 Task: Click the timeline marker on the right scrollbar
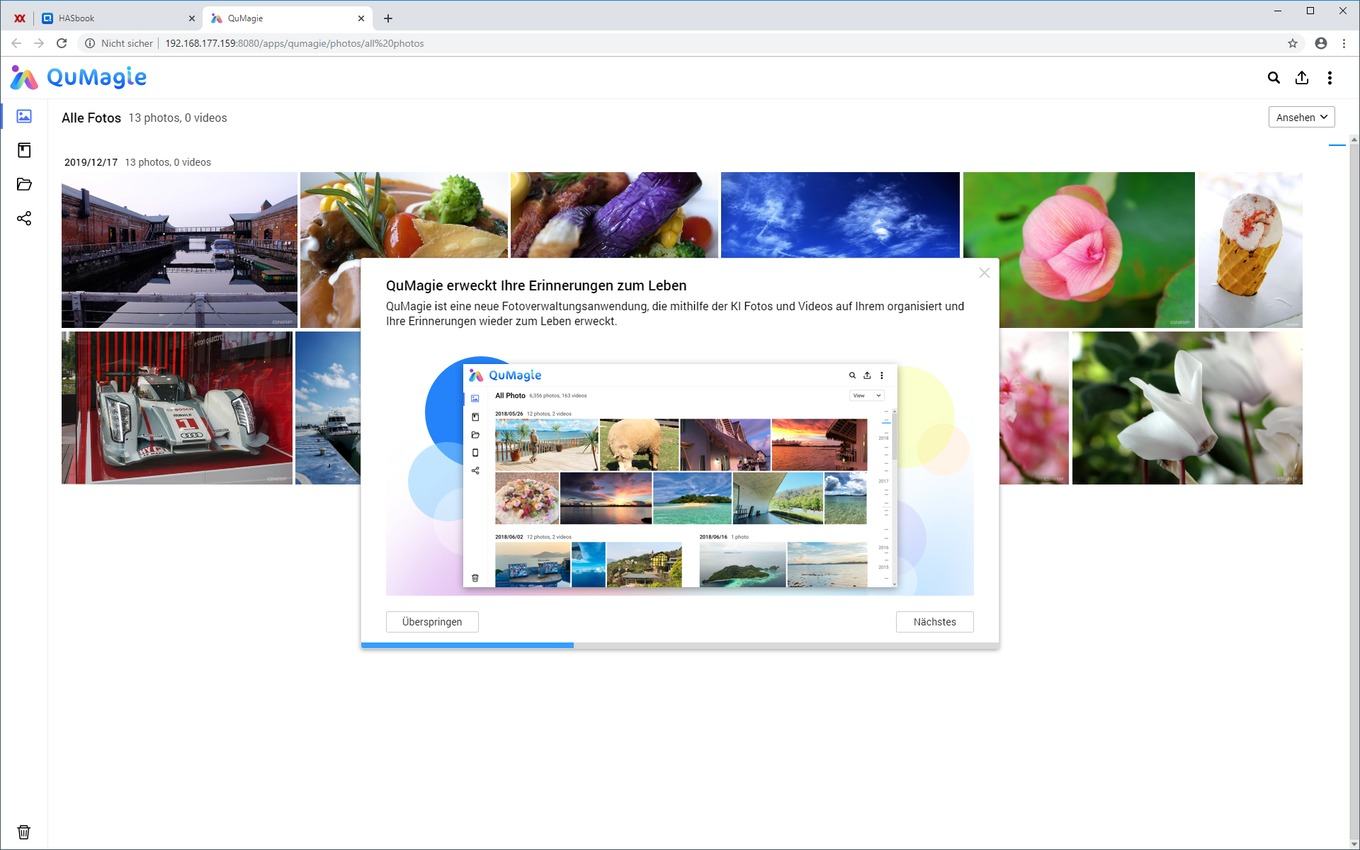[x=1337, y=146]
